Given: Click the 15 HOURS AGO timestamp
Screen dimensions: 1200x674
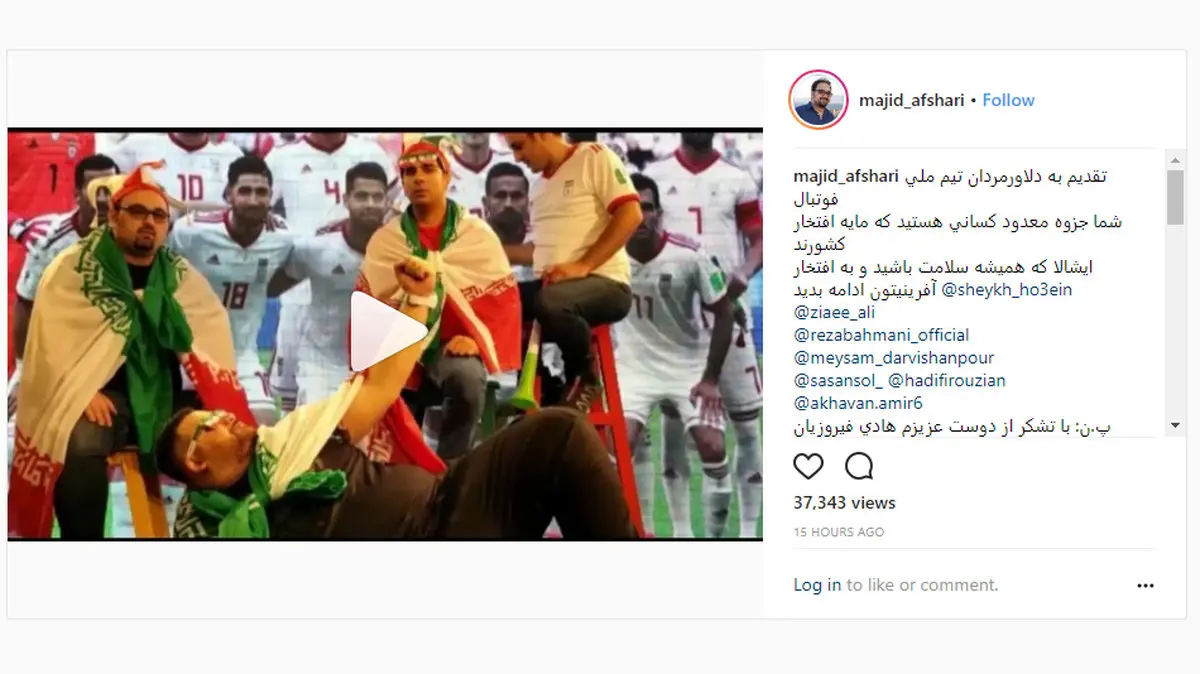Looking at the screenshot, I should click(839, 532).
